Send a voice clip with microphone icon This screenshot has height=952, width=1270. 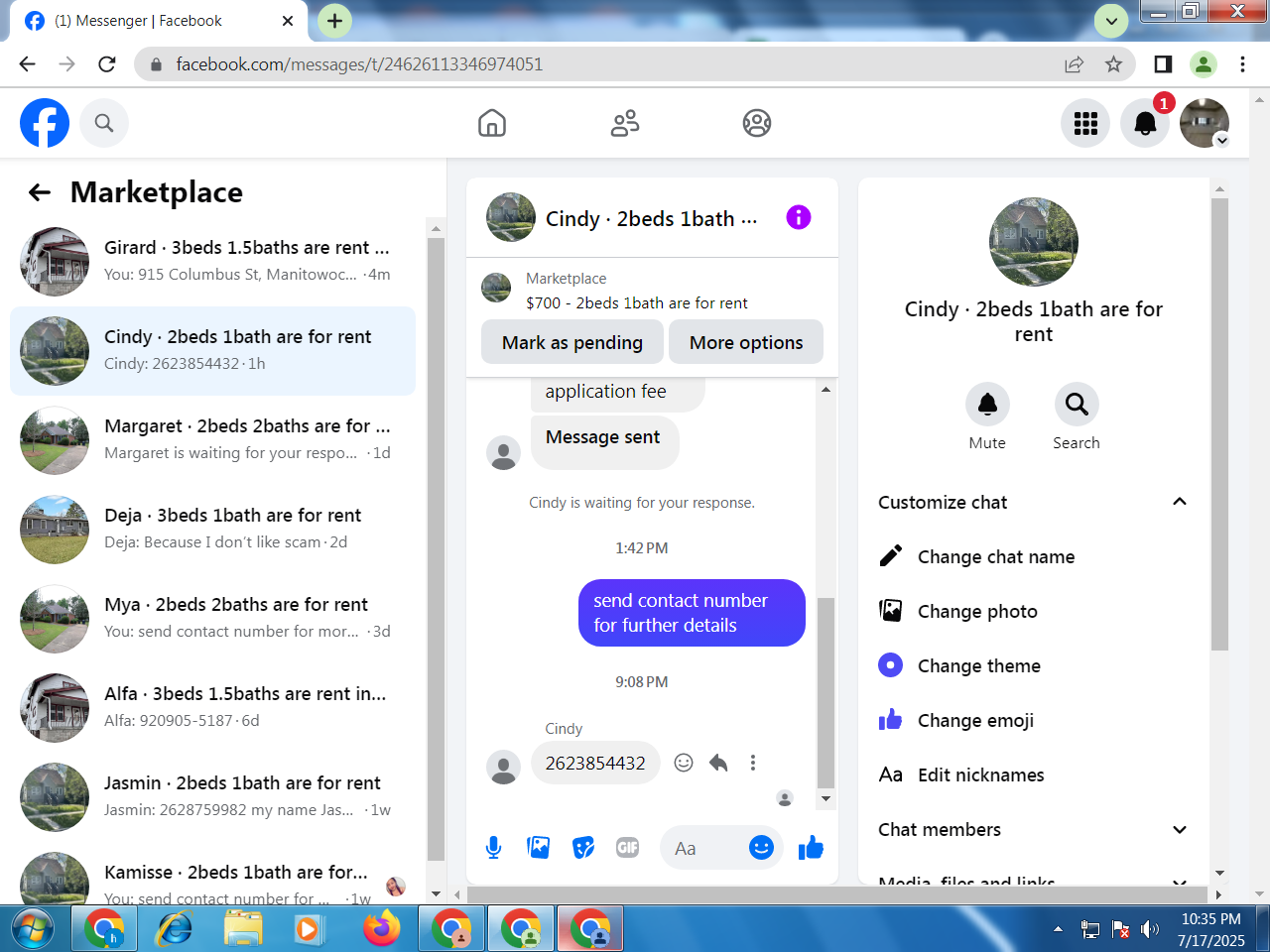pos(493,848)
